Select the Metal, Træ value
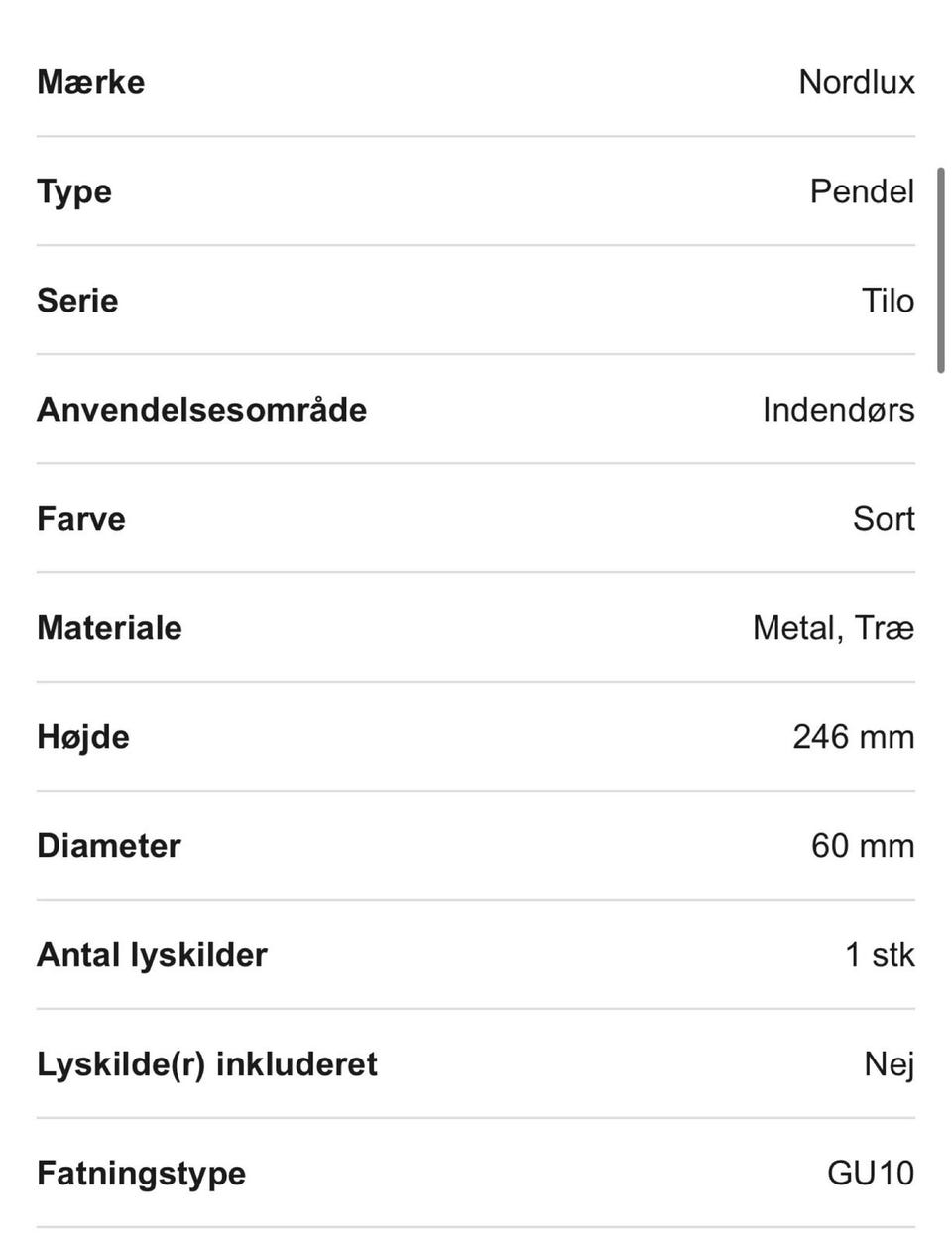 point(833,628)
